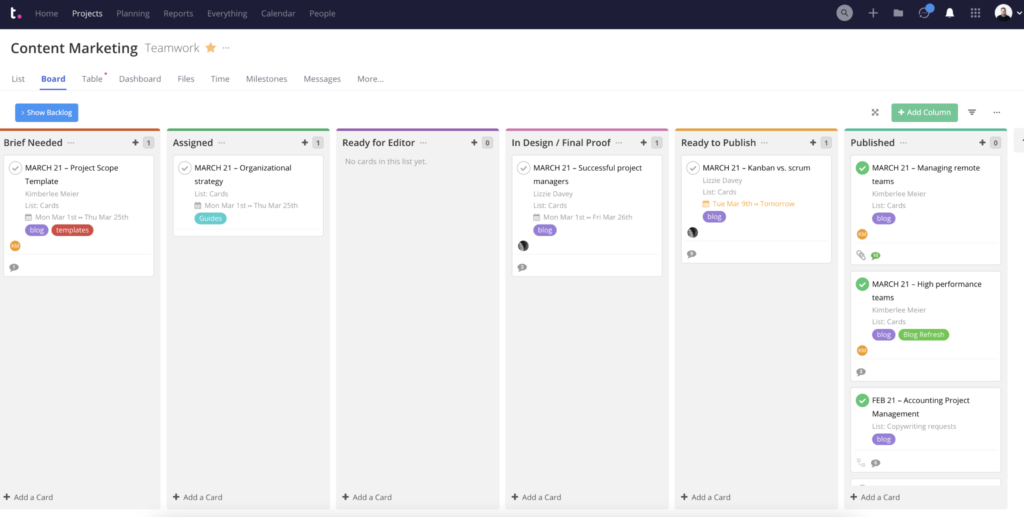The height and width of the screenshot is (517, 1024).
Task: Mark Project Scope Template card complete
Action: (x=15, y=168)
